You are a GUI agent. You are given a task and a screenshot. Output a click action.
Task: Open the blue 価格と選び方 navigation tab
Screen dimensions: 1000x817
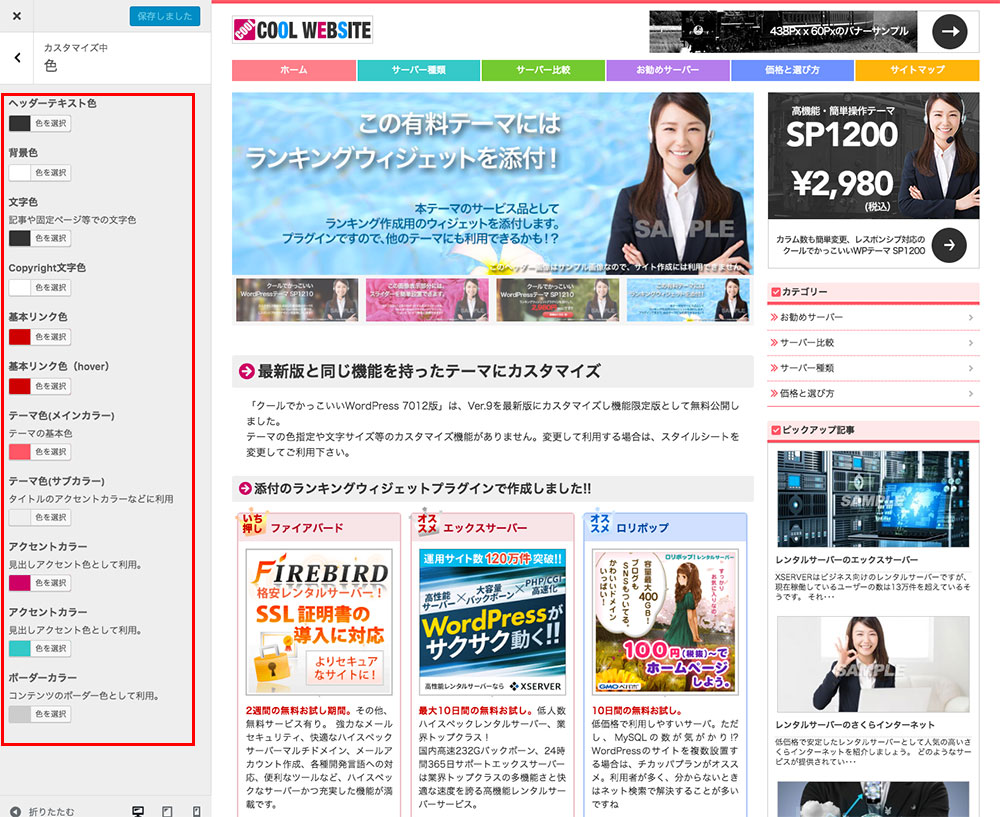792,70
